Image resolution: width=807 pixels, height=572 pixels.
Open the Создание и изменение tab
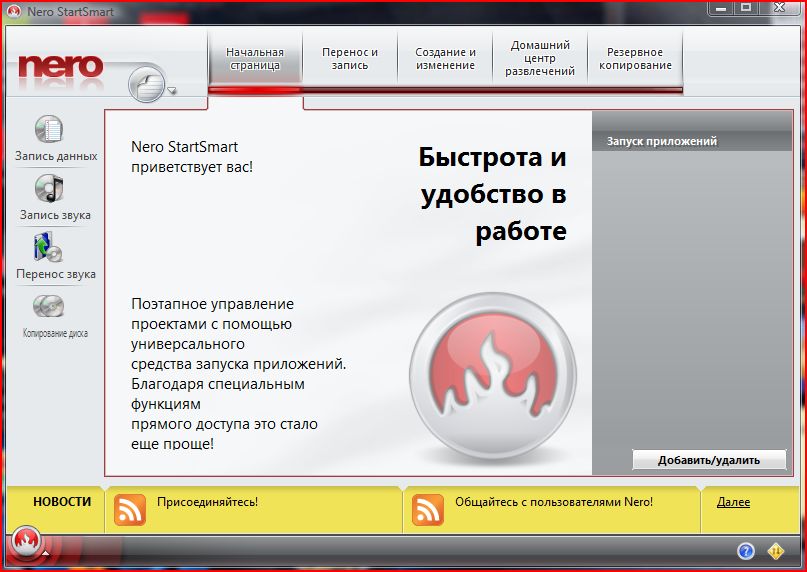pyautogui.click(x=445, y=59)
